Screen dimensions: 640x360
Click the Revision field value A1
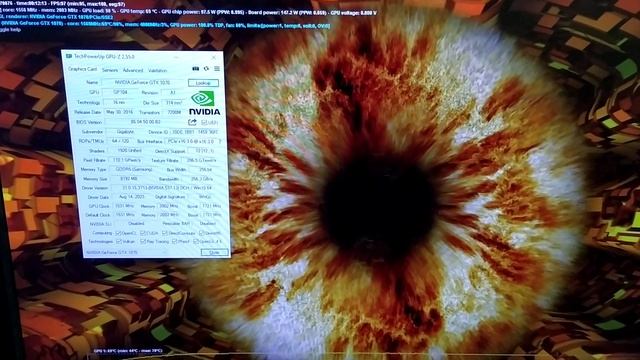coord(173,93)
